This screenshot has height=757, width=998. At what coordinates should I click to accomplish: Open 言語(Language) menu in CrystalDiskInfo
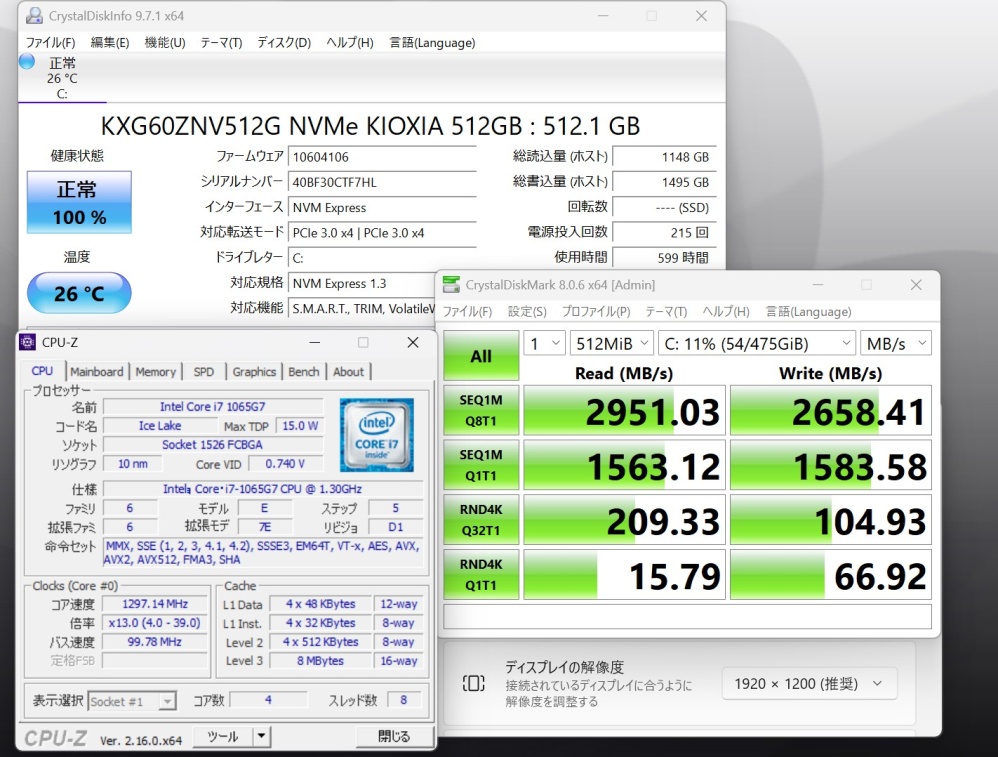click(432, 43)
